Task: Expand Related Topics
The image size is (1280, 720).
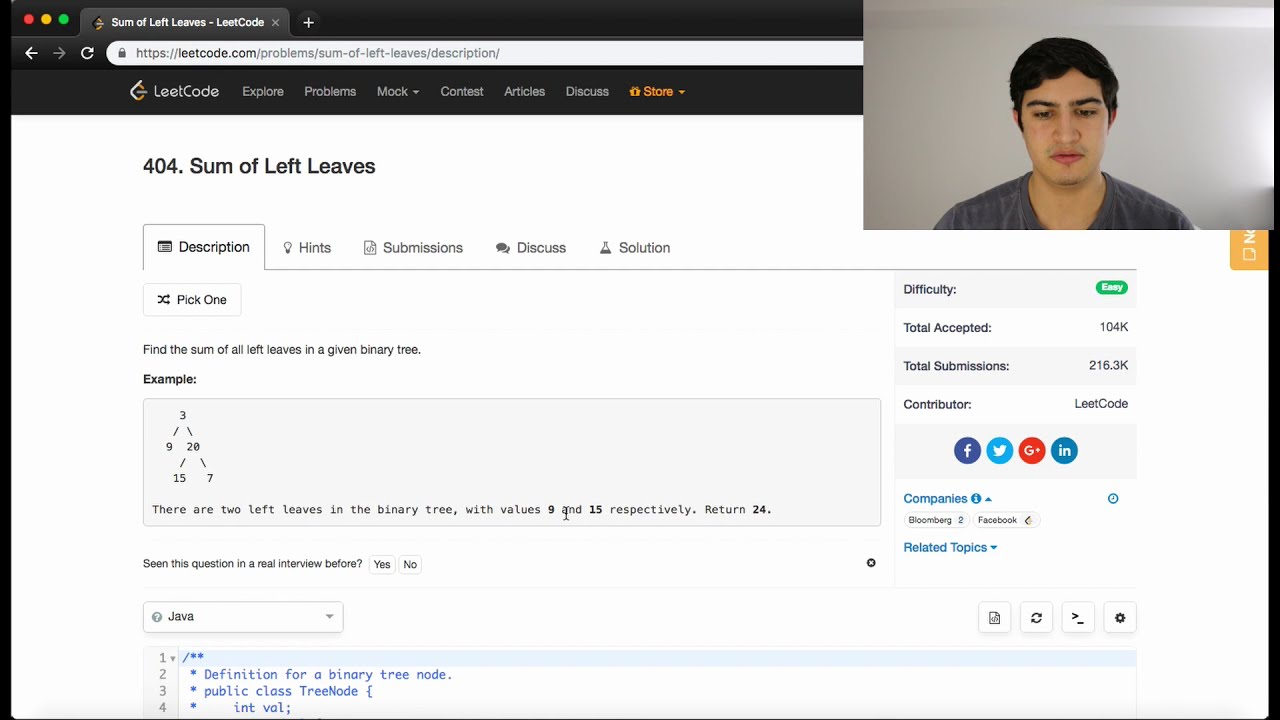Action: point(950,547)
